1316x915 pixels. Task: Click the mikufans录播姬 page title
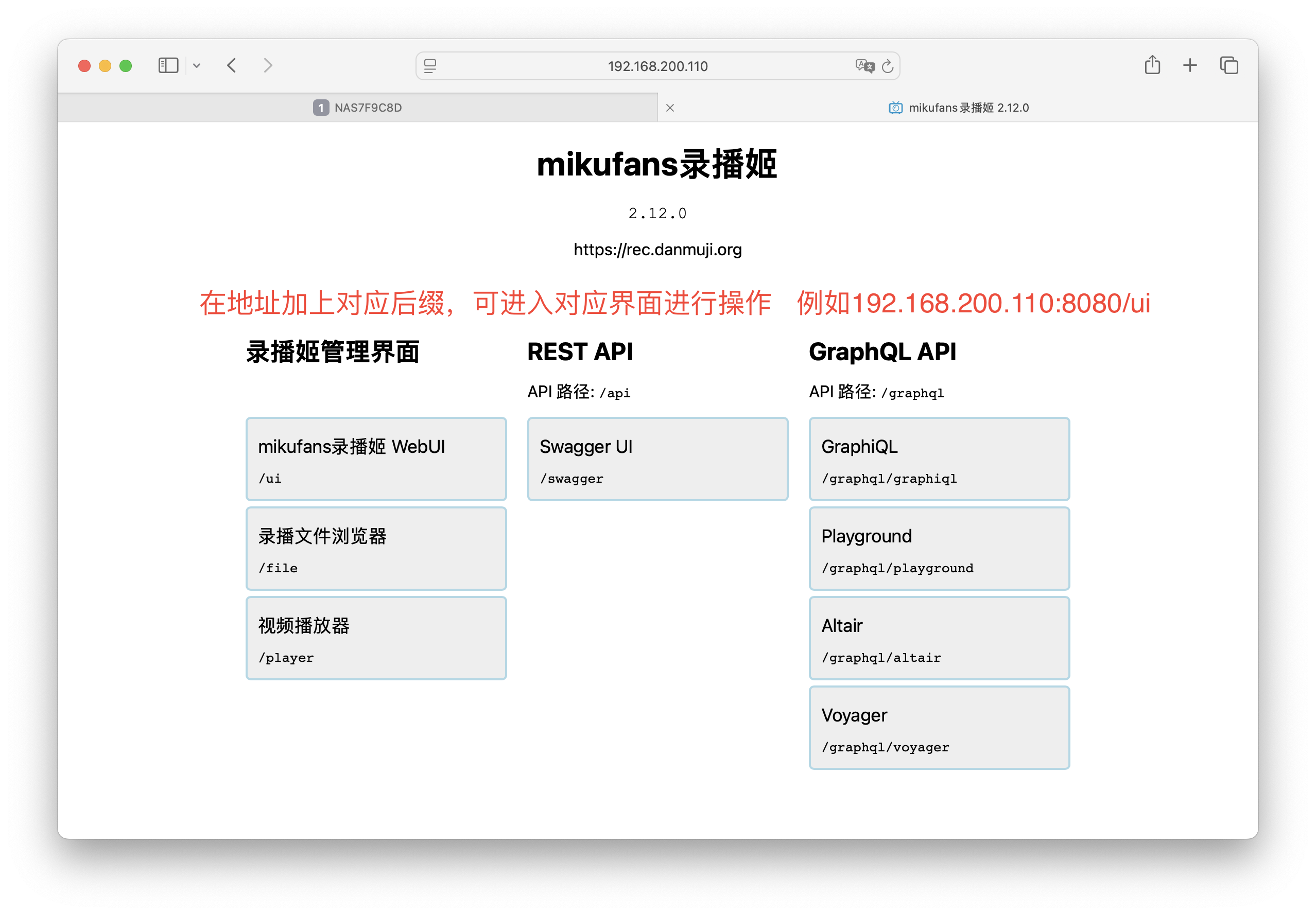657,165
